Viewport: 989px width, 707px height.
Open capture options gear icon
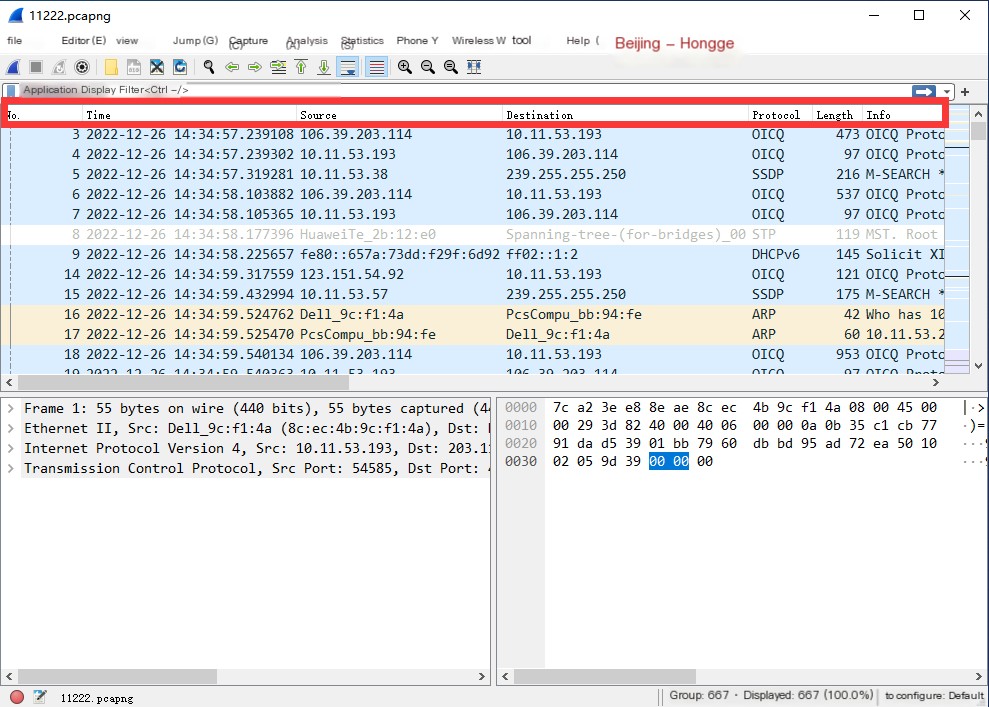[82, 67]
